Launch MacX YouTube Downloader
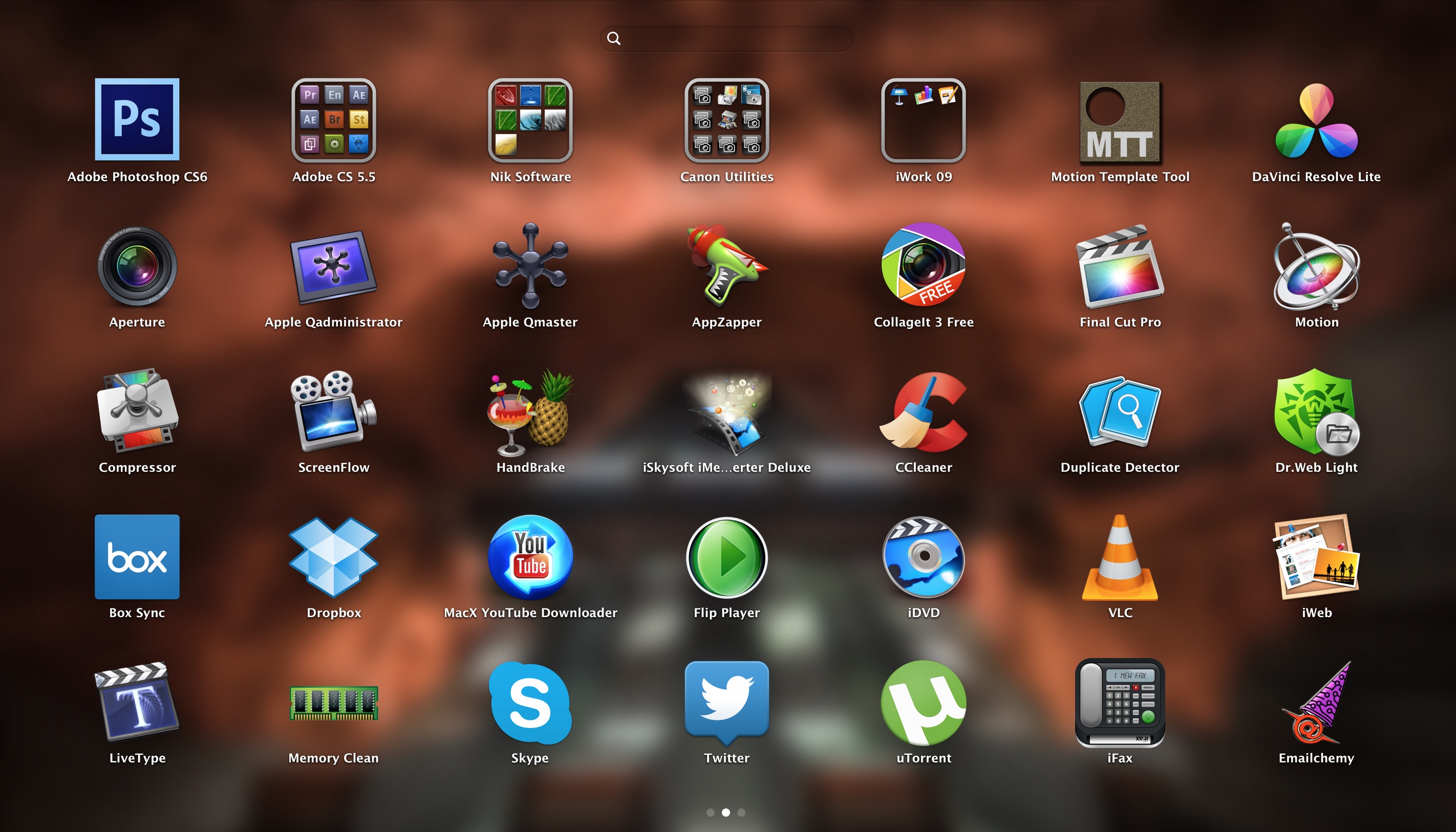Viewport: 1456px width, 832px height. click(530, 557)
